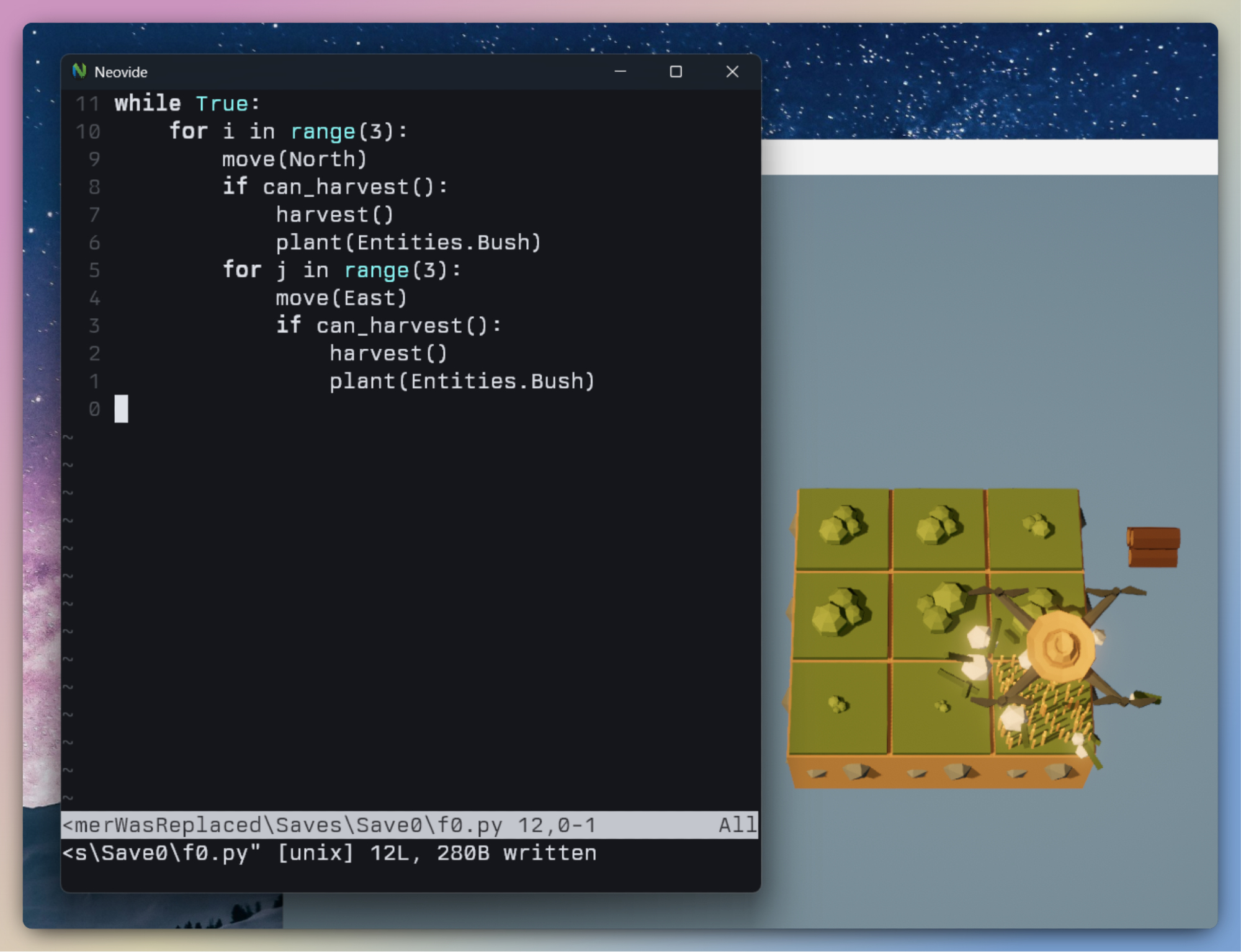Click the Neovide logo icon in title bar
Image resolution: width=1241 pixels, height=952 pixels.
(79, 71)
